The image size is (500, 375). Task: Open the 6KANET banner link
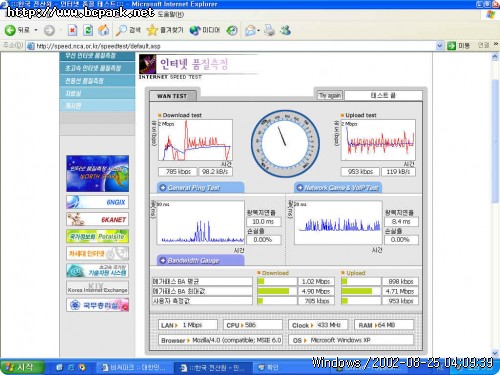coord(97,219)
